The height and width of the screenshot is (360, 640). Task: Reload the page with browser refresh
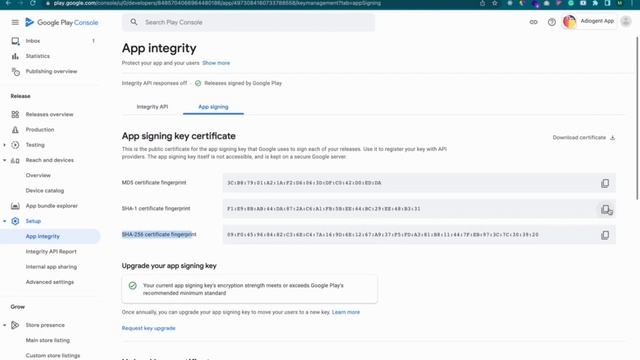pyautogui.click(x=33, y=3)
